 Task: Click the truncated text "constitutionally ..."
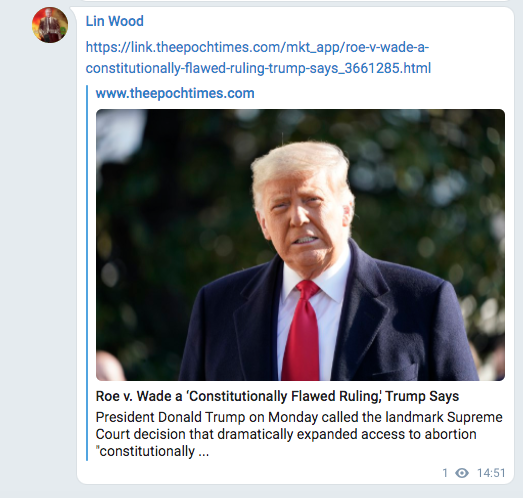(x=152, y=451)
